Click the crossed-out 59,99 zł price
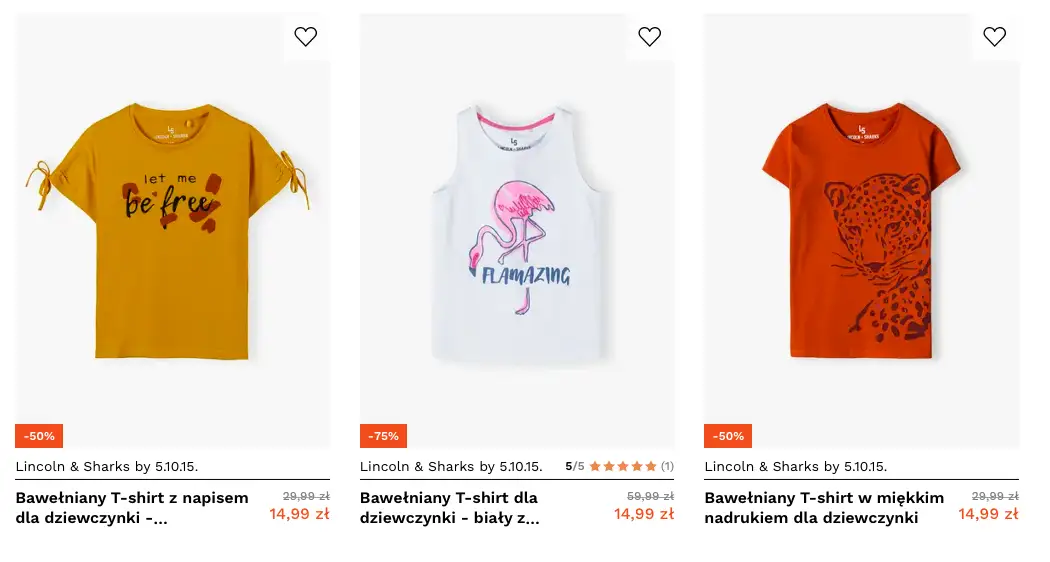Screen dimensions: 1050x562 coord(650,496)
